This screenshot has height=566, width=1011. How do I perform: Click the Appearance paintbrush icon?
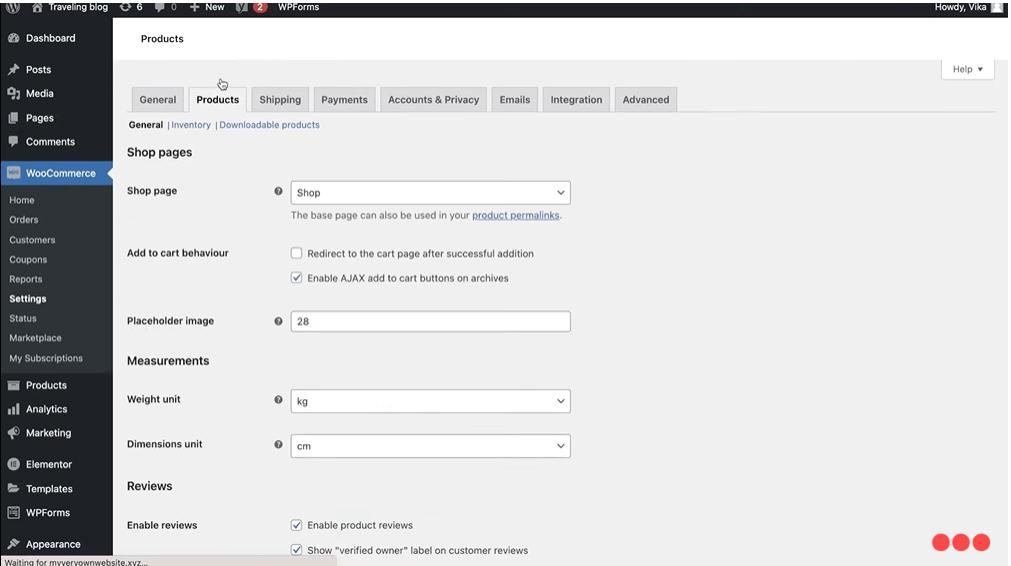click(x=14, y=543)
